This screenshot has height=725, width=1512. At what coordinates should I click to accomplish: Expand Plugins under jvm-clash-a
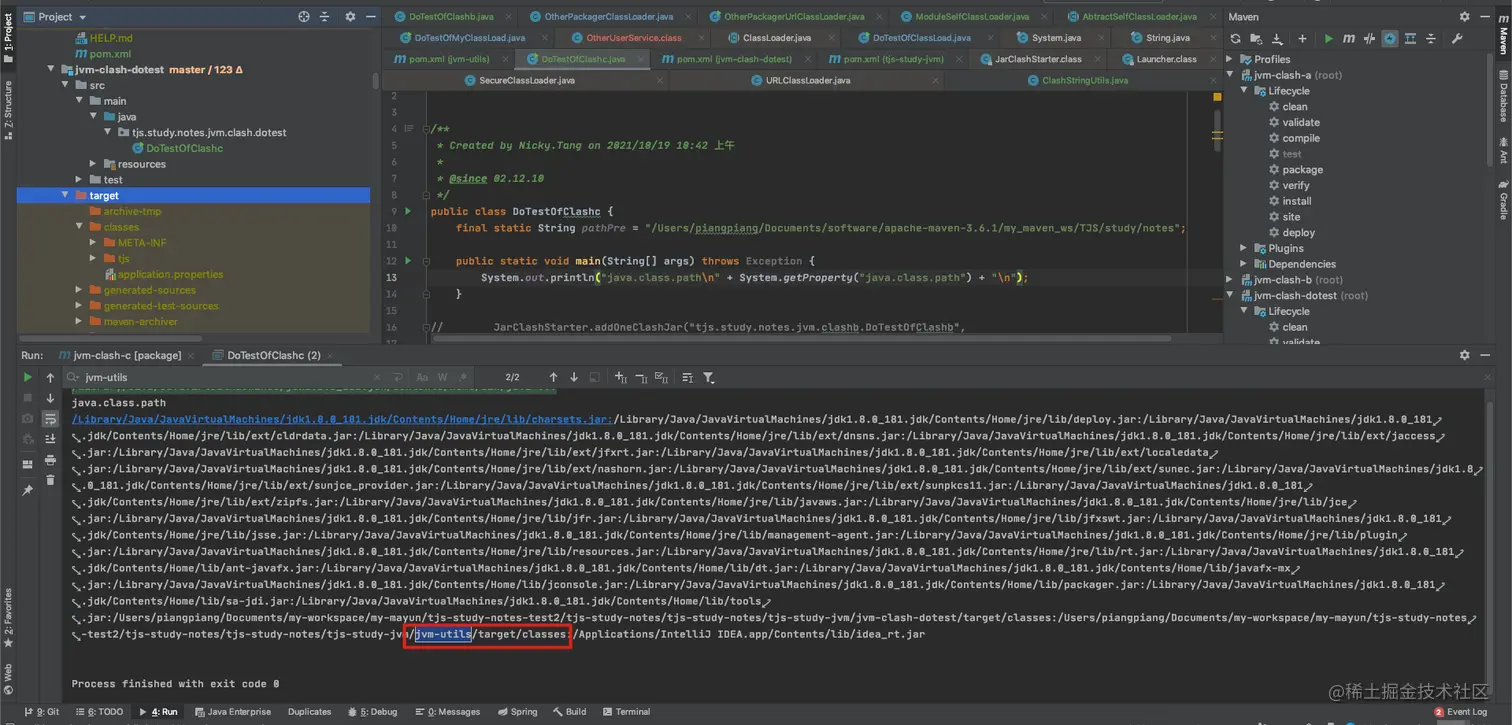tap(1244, 248)
